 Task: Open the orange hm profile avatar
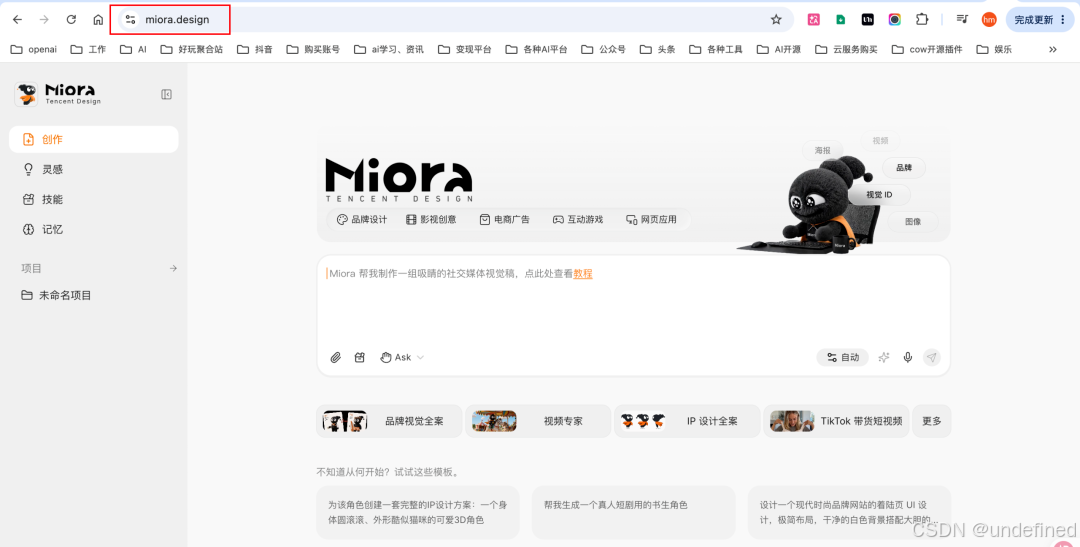point(989,19)
